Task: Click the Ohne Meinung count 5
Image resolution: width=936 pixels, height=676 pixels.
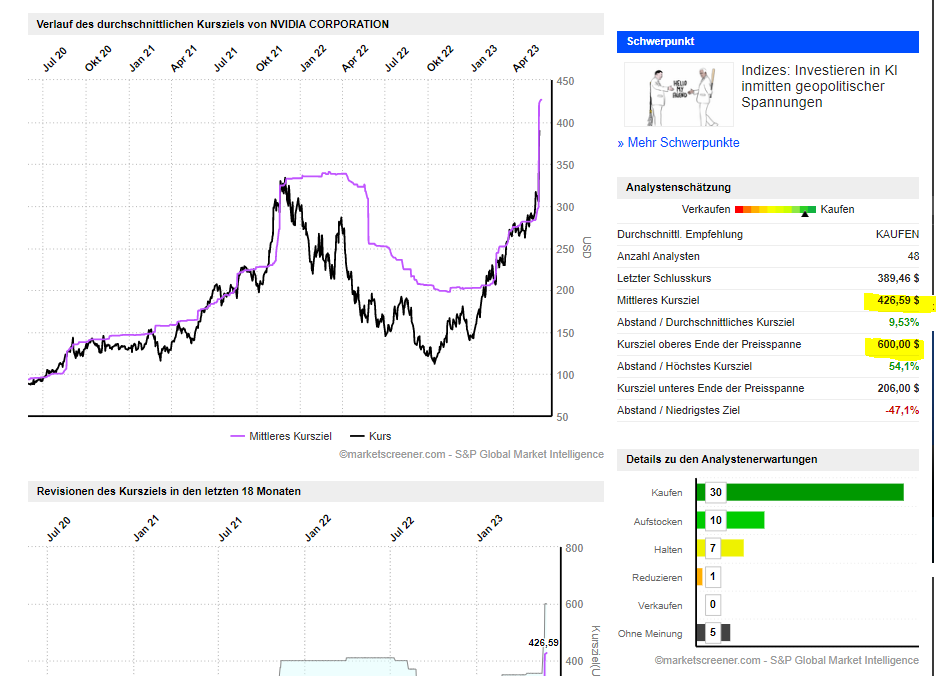Action: [x=713, y=632]
